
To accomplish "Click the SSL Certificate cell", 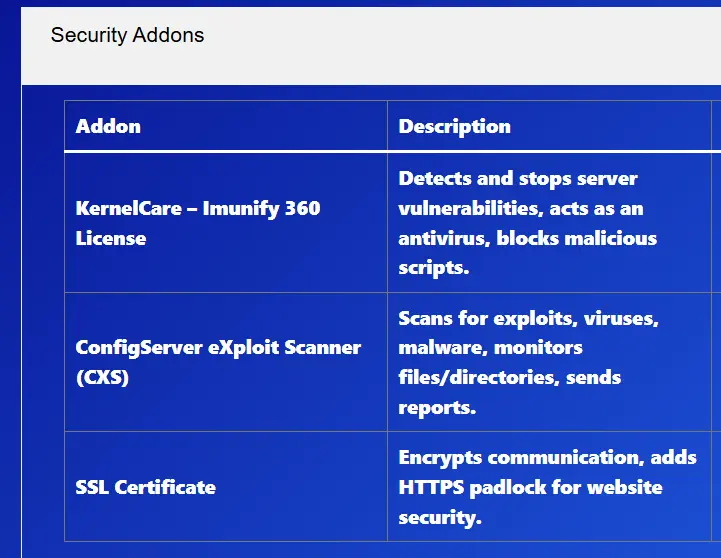I will click(x=226, y=487).
